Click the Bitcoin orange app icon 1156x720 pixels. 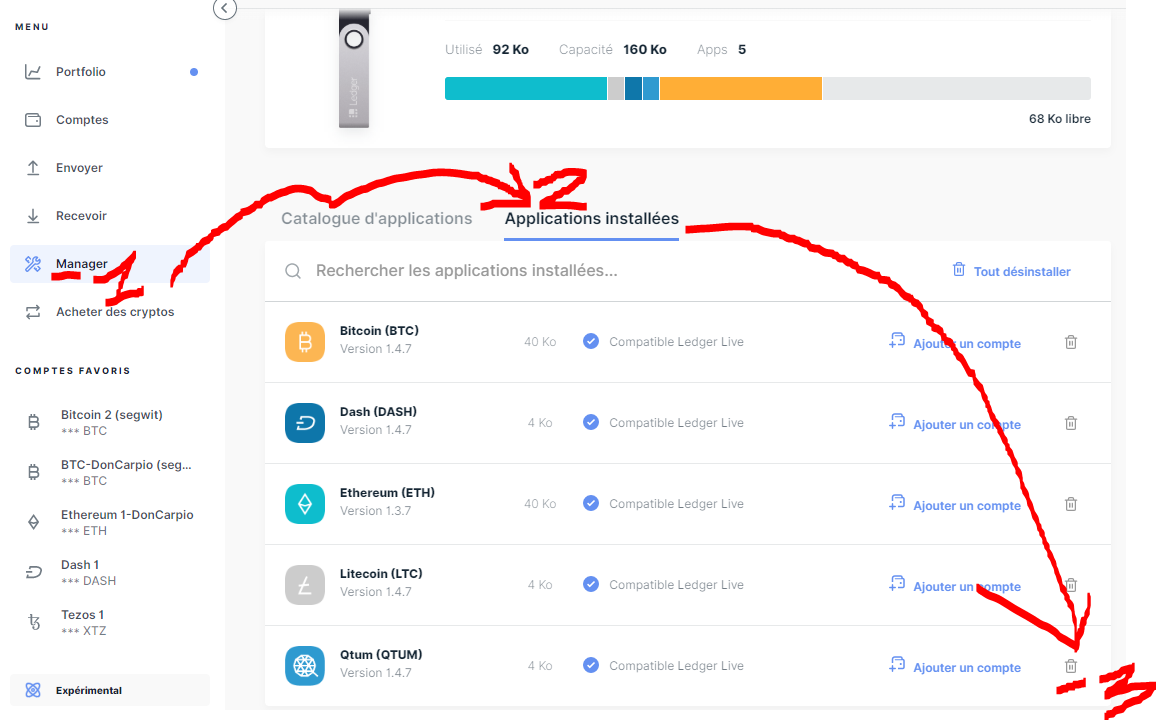[x=305, y=342]
